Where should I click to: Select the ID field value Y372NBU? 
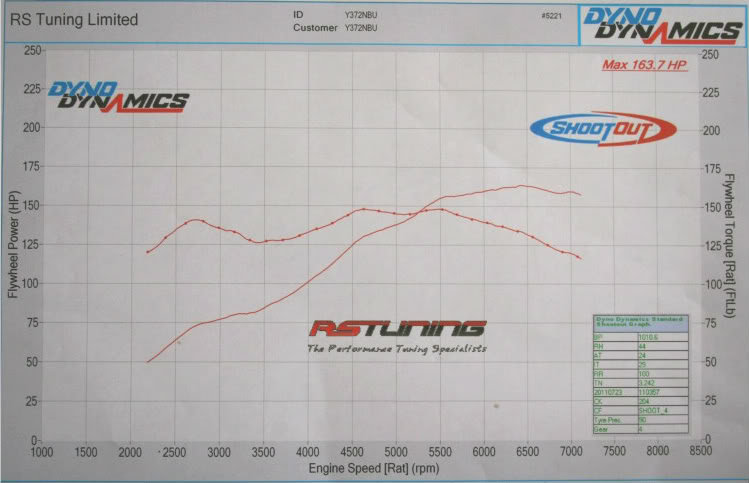363,15
